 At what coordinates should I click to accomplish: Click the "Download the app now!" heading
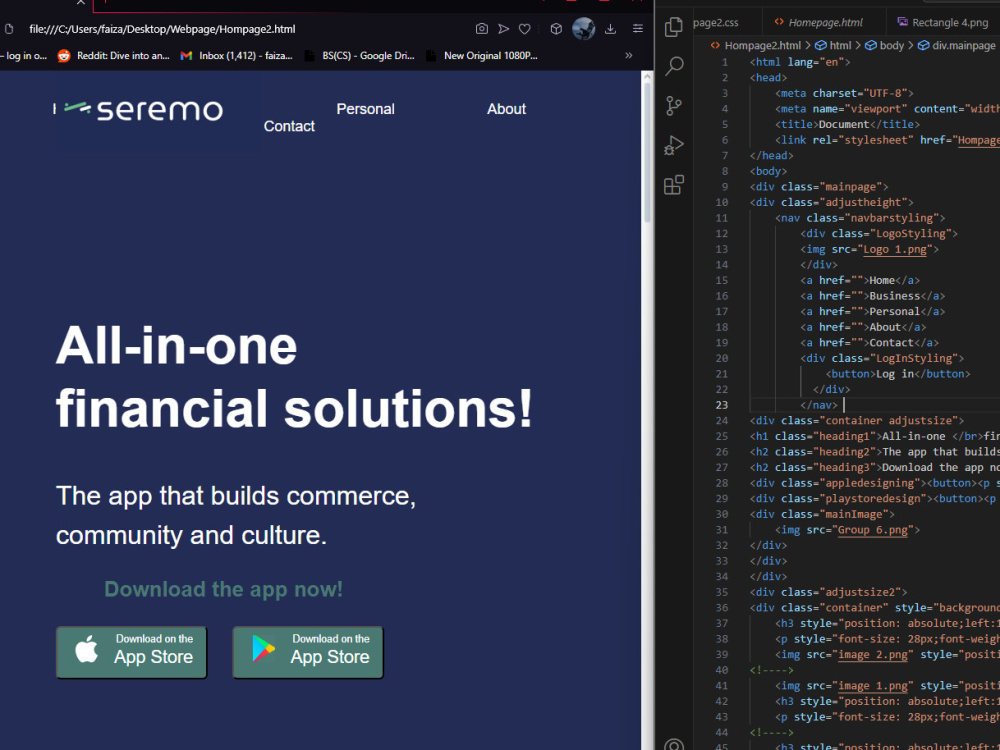coord(223,589)
